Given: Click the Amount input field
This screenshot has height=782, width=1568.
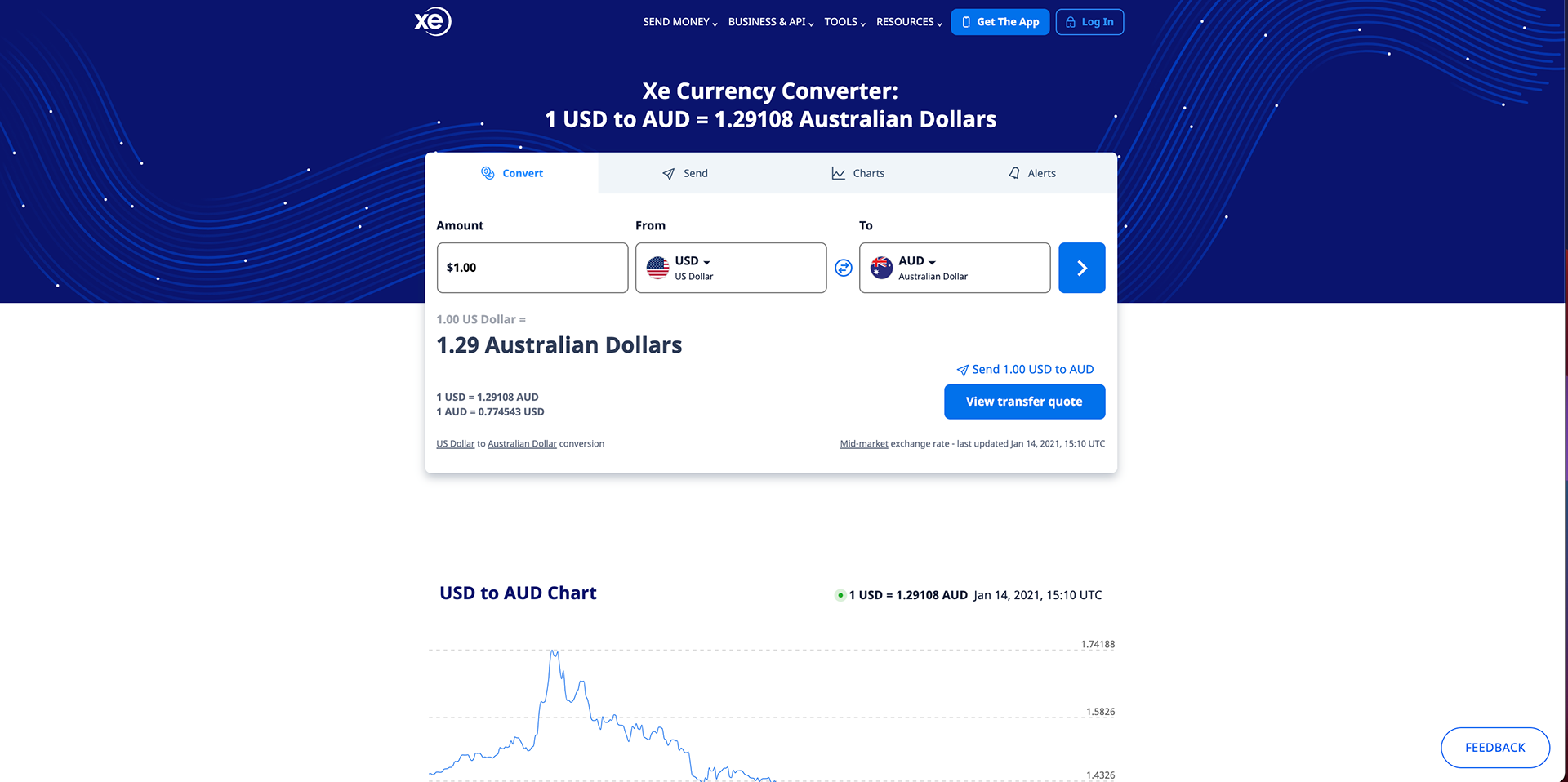Looking at the screenshot, I should click(532, 268).
